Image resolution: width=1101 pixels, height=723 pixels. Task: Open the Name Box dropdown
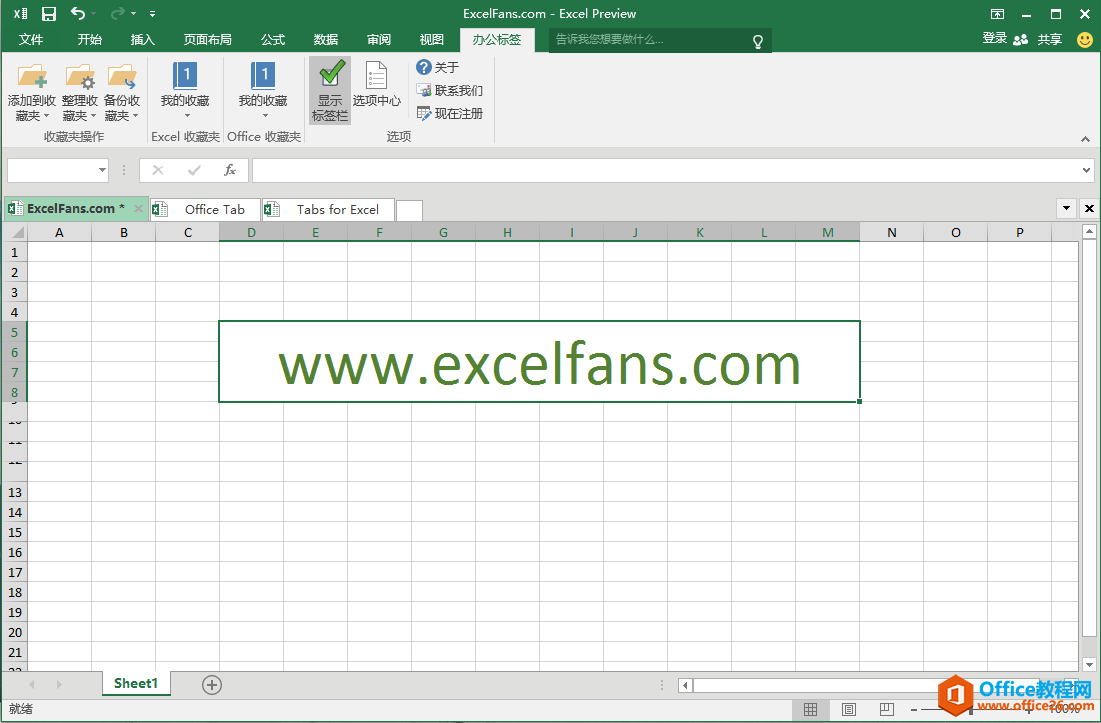pyautogui.click(x=103, y=170)
